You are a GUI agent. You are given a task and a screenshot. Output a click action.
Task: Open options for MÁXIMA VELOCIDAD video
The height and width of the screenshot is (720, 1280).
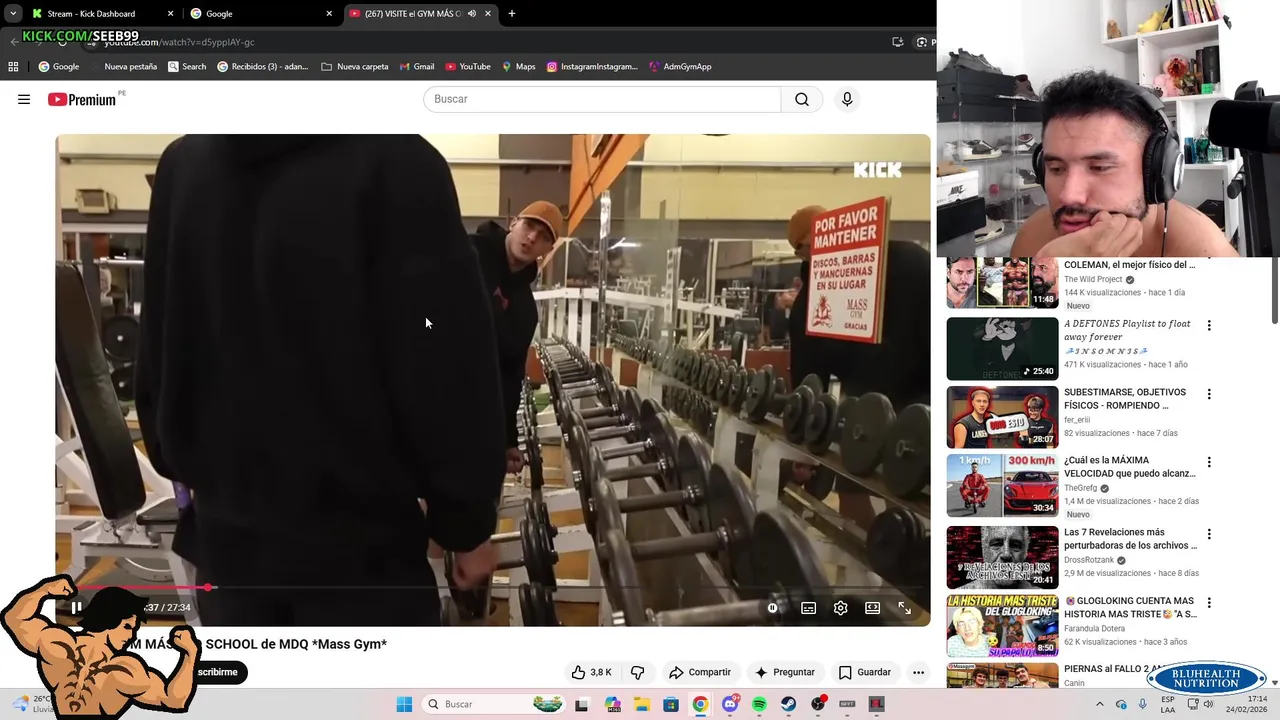pyautogui.click(x=1209, y=462)
